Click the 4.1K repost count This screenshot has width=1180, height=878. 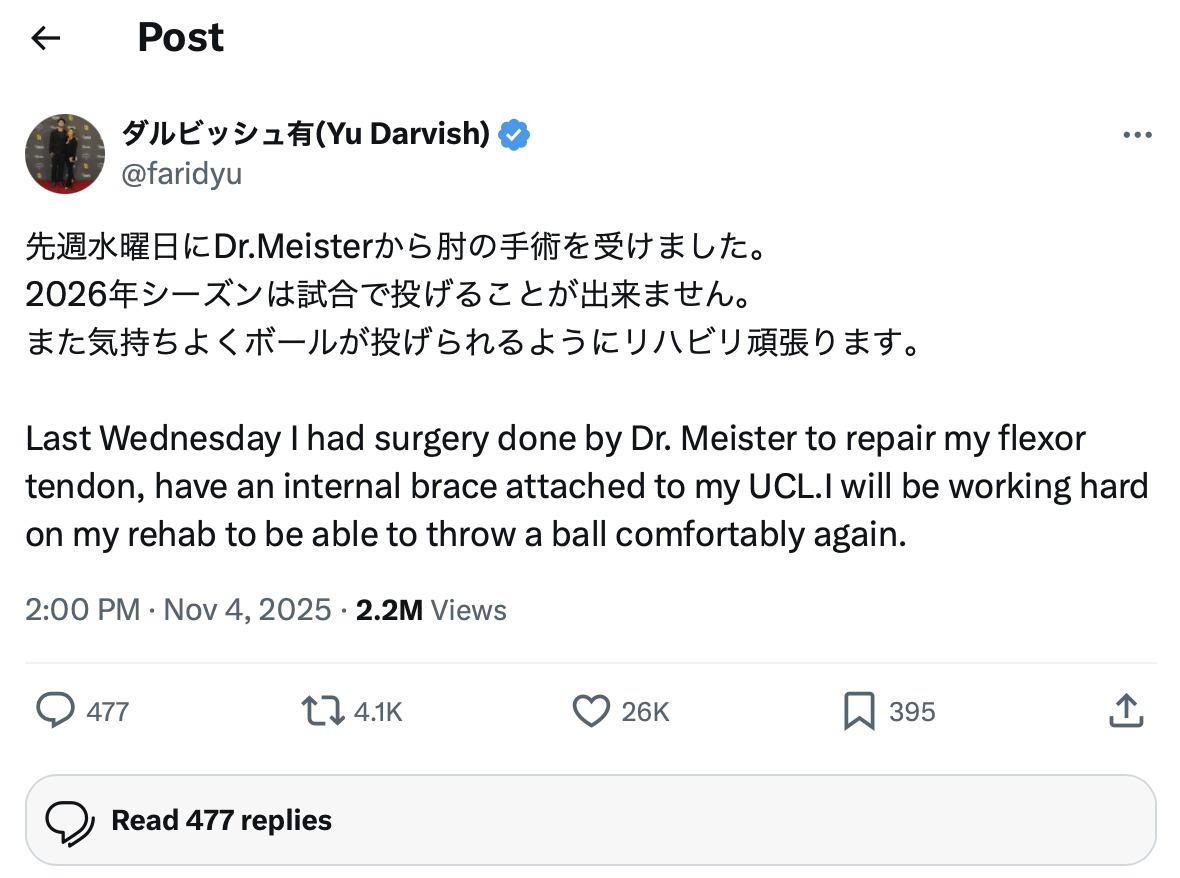click(378, 712)
